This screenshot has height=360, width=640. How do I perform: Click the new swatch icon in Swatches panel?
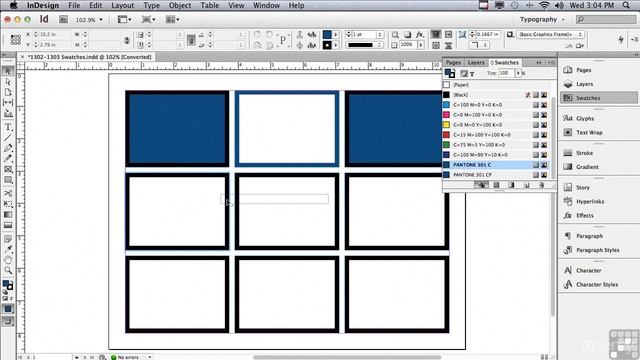[526, 185]
